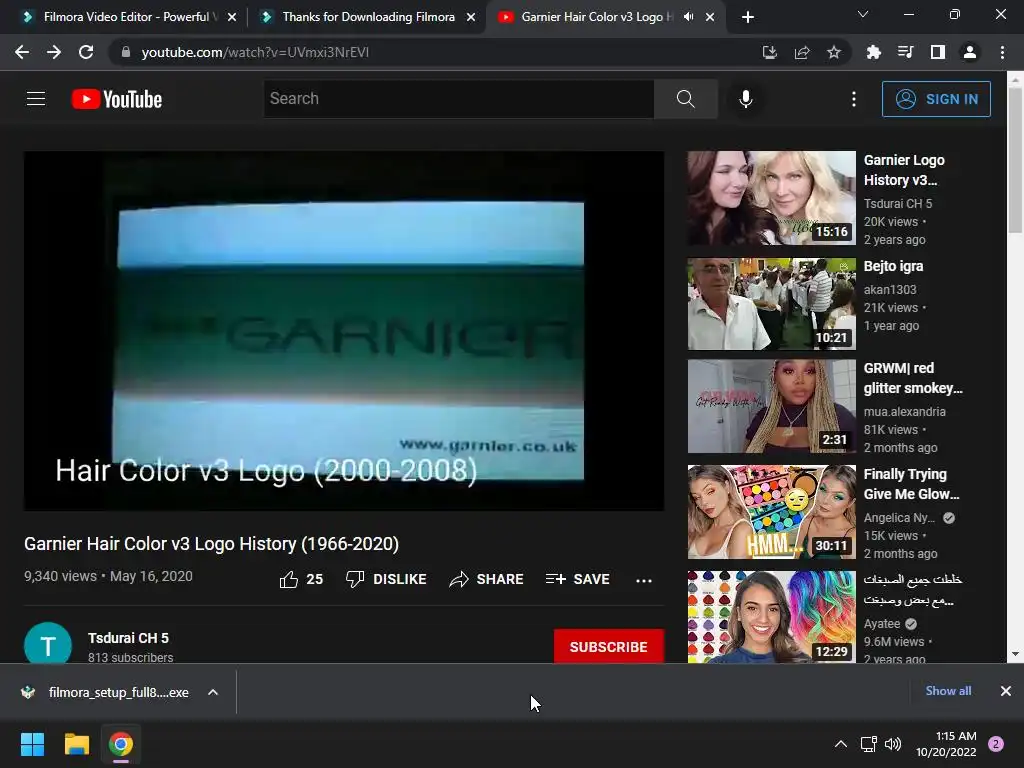Click Chrome icon on taskbar
Image resolution: width=1024 pixels, height=768 pixels.
pos(121,744)
